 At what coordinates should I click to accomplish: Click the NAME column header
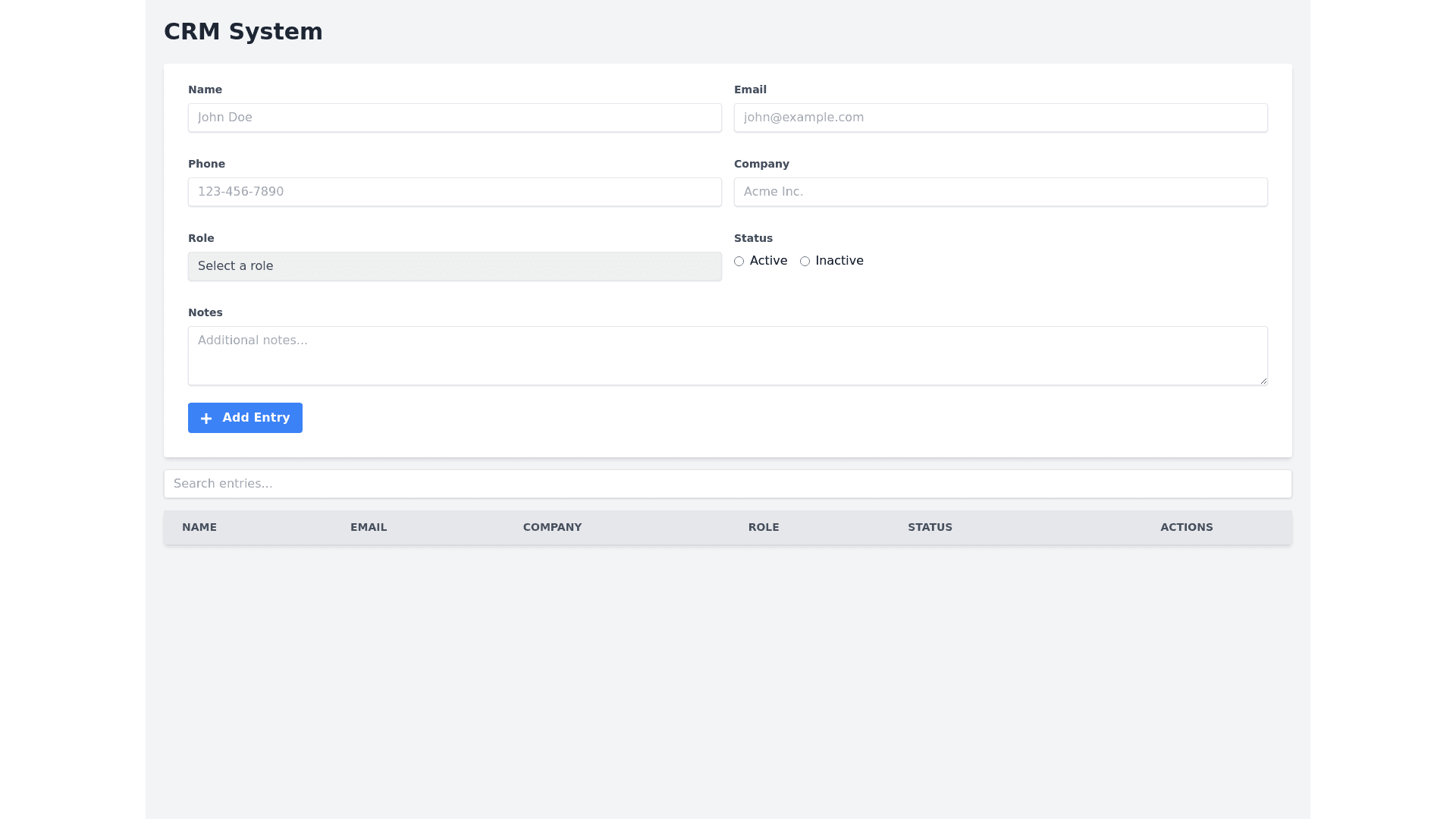click(199, 527)
